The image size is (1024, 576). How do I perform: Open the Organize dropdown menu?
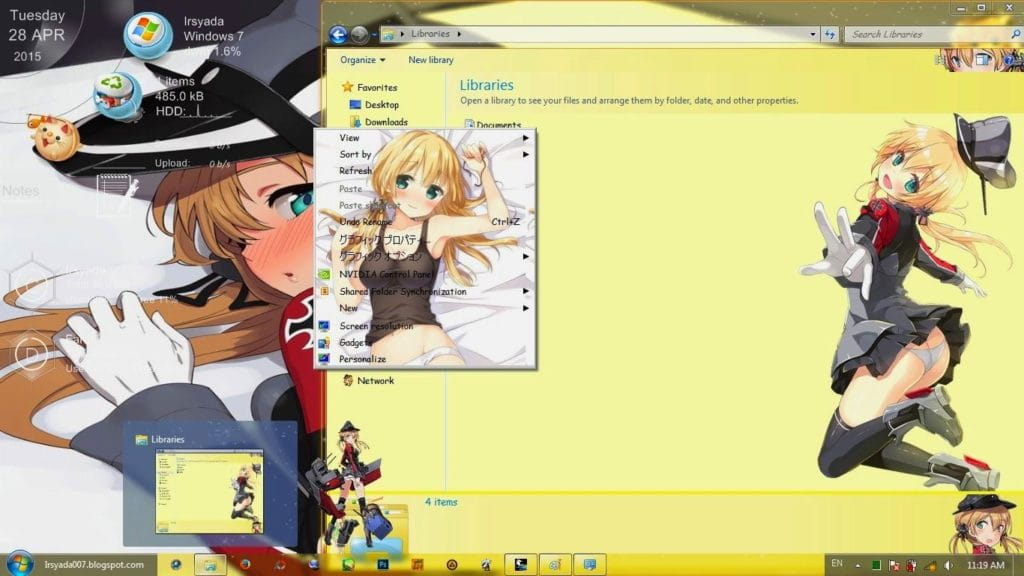point(358,60)
